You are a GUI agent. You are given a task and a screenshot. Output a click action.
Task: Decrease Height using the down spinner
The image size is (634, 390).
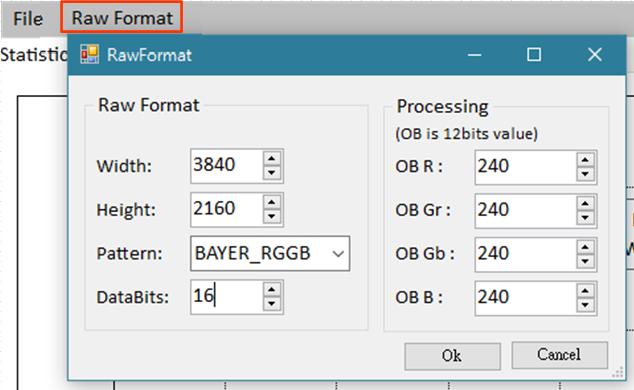pos(272,217)
